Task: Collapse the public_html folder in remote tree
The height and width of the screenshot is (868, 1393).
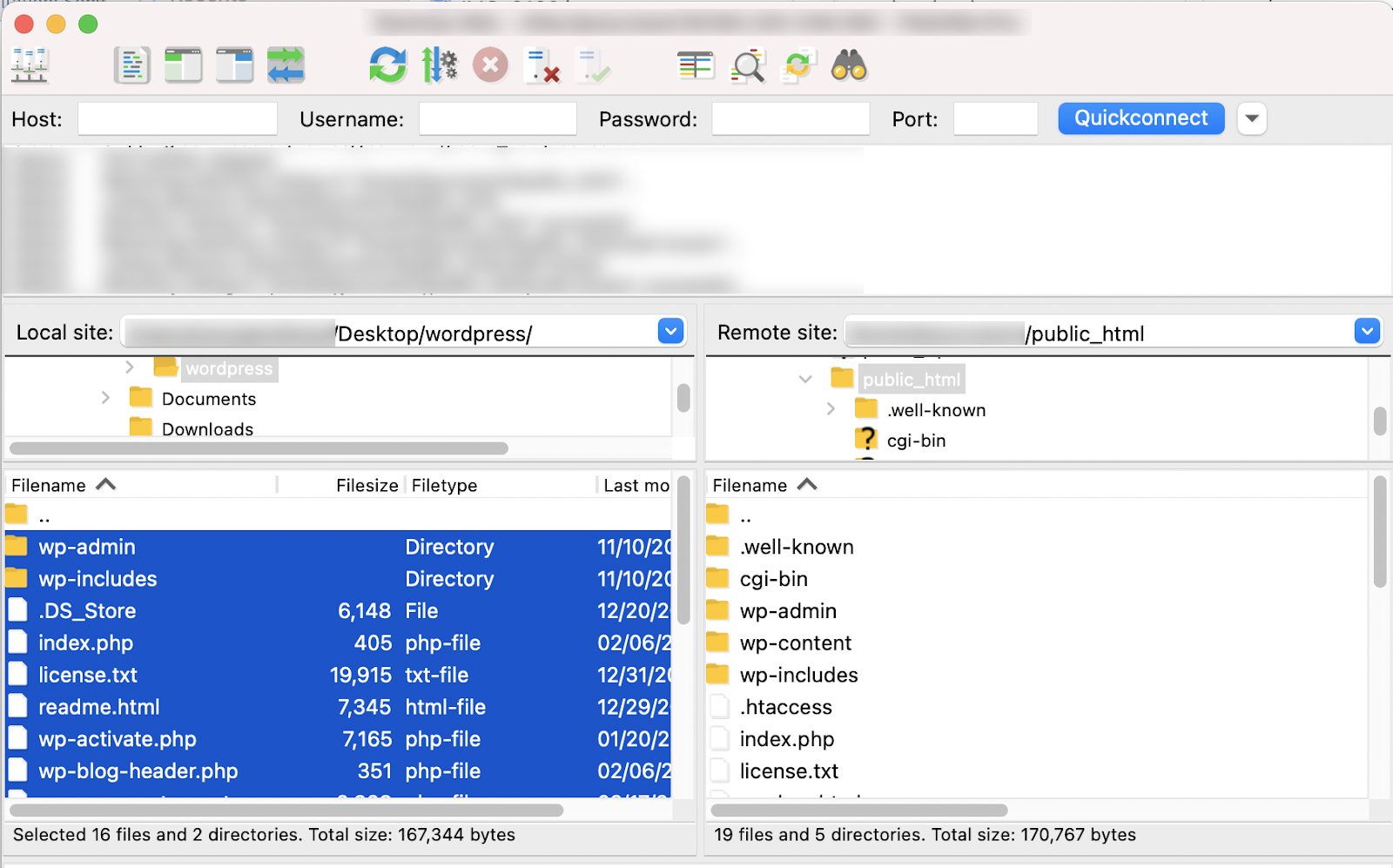Action: coord(805,379)
